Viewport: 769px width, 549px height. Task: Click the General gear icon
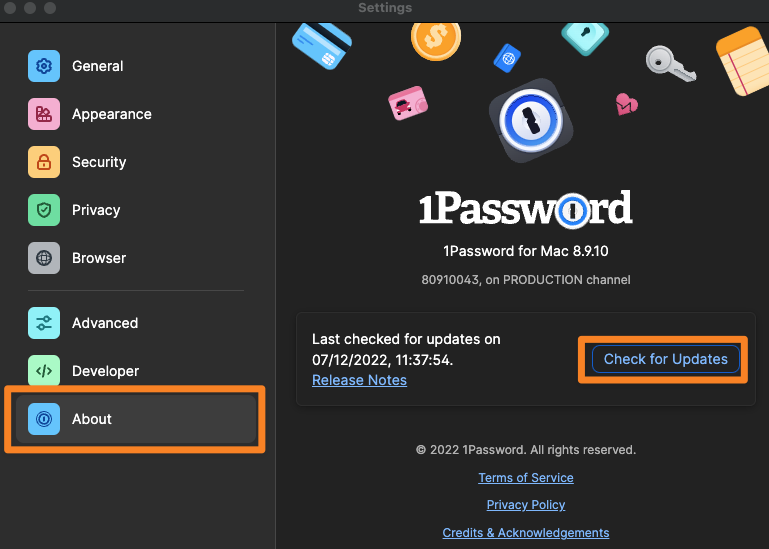[44, 66]
